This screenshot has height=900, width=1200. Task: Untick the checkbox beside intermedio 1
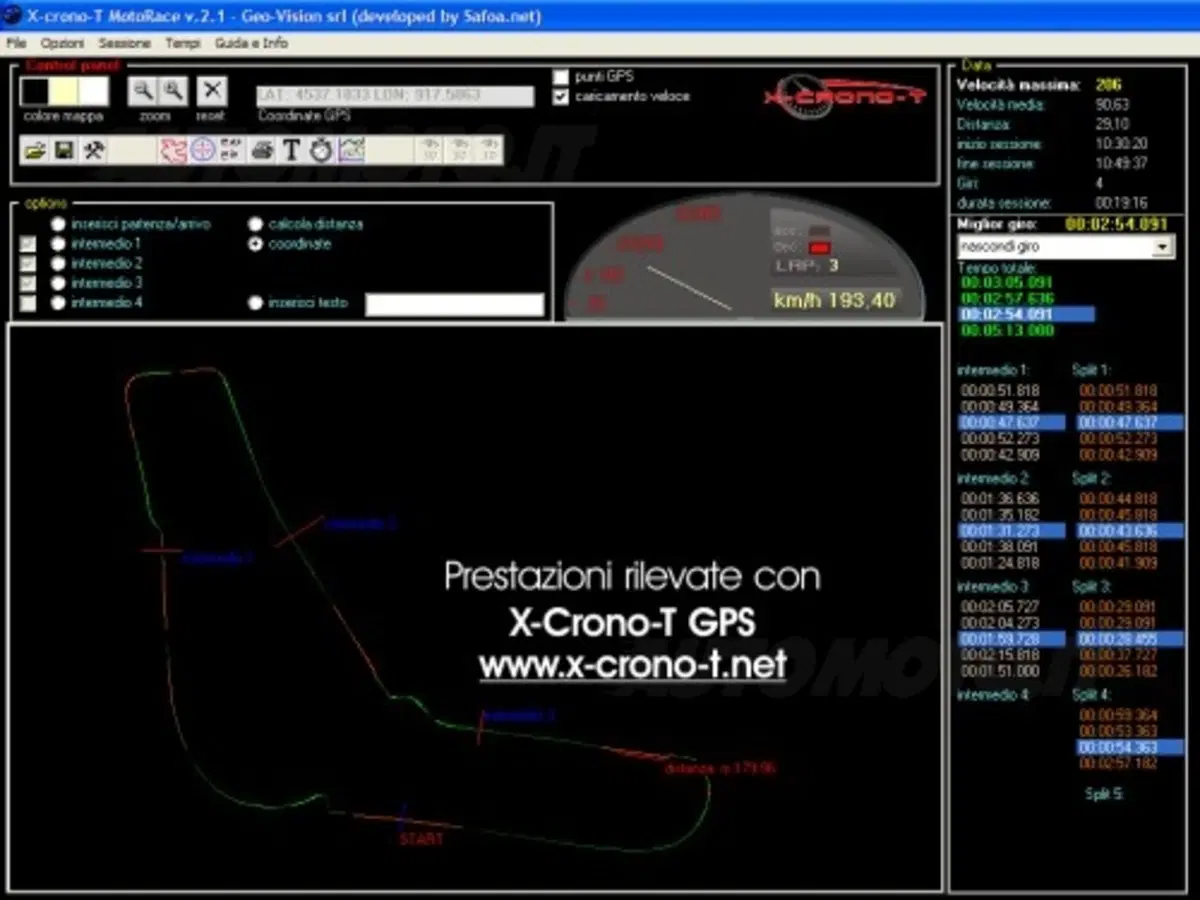tap(28, 244)
